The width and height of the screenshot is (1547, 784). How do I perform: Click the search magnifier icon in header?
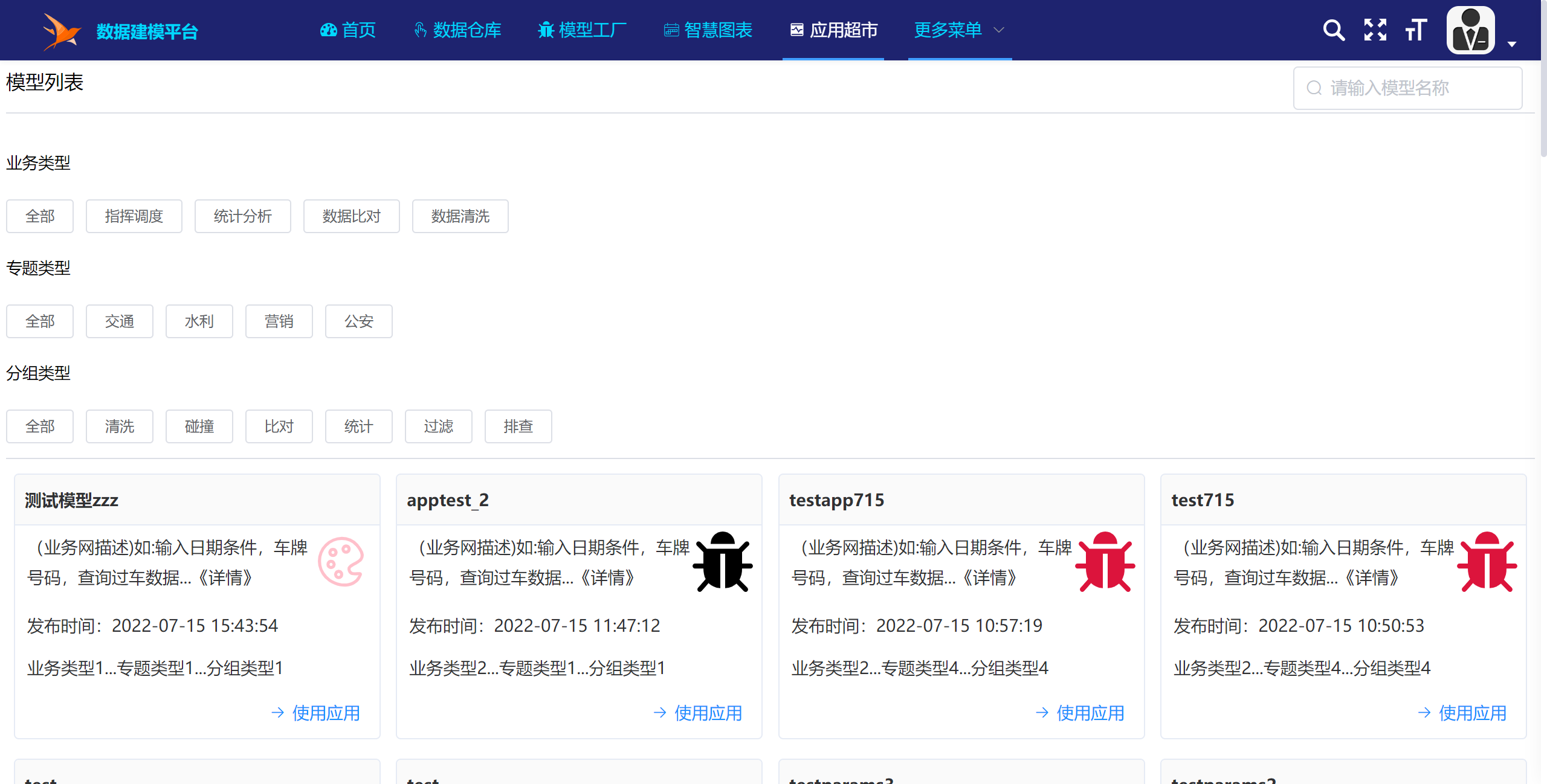point(1333,30)
